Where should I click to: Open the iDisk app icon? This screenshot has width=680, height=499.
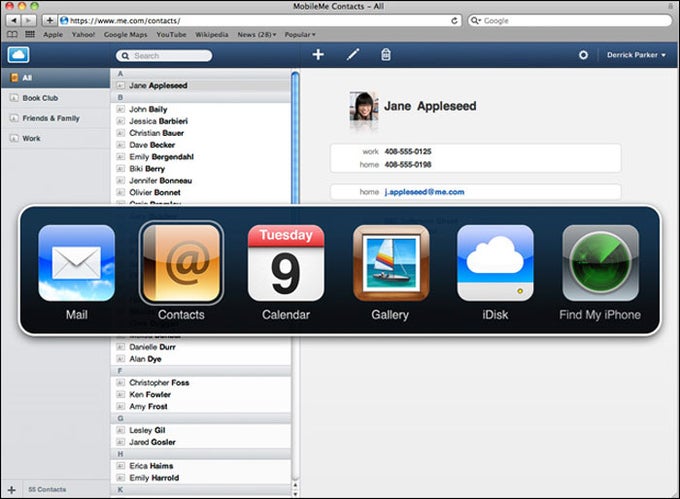(x=495, y=263)
